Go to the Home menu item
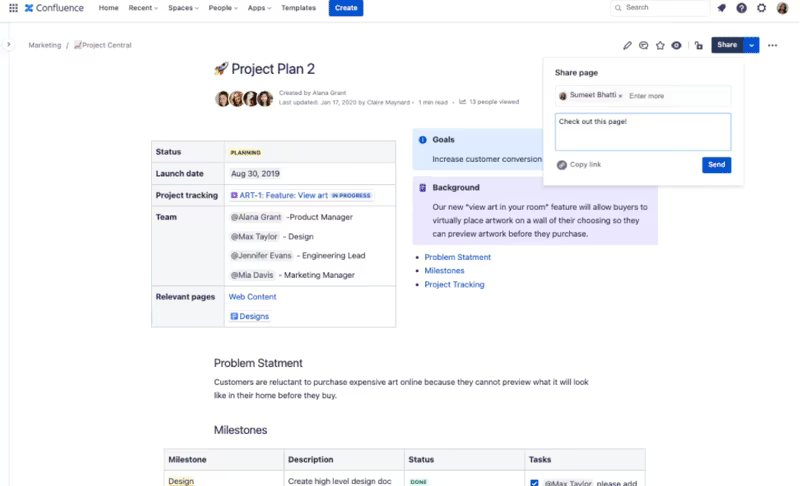The width and height of the screenshot is (800, 486). click(x=108, y=8)
